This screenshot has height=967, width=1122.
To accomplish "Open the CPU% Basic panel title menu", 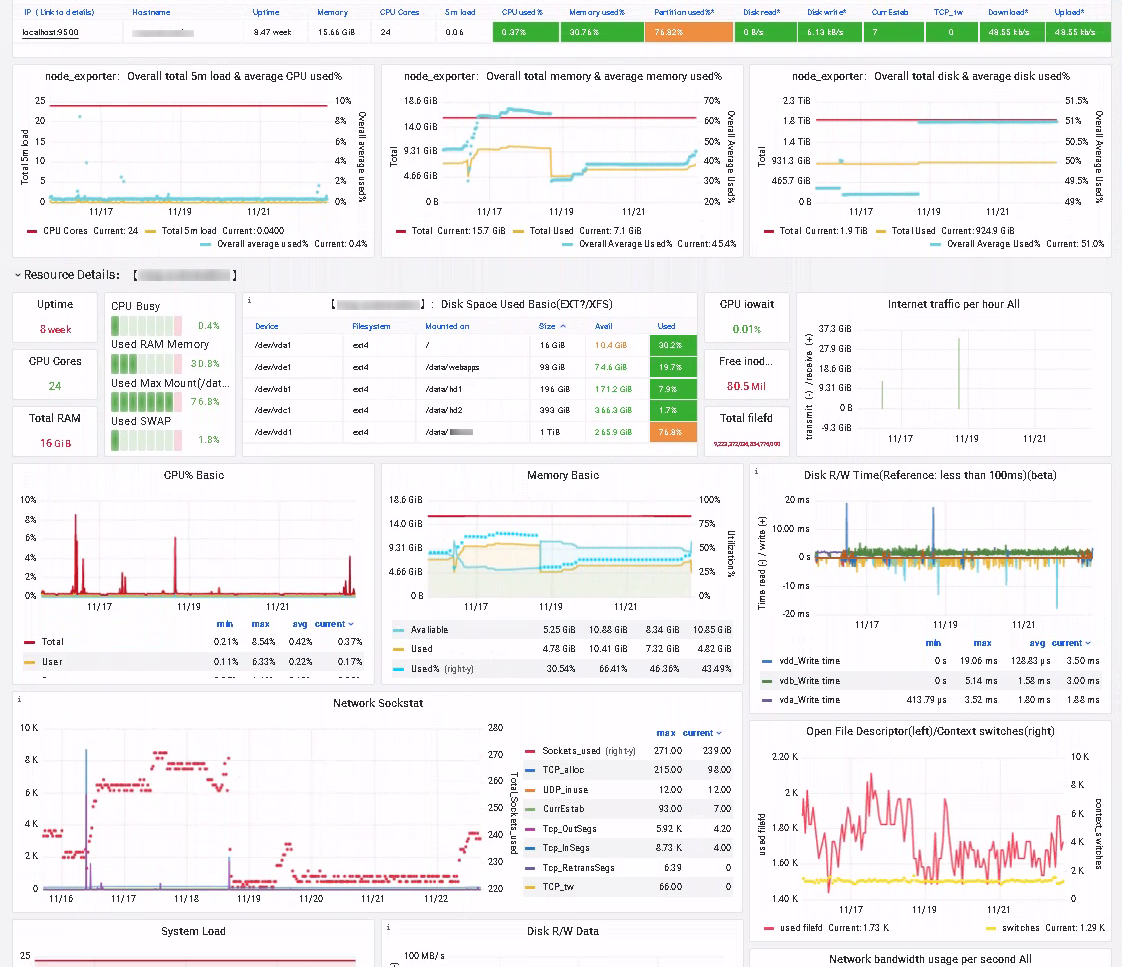I will pos(193,475).
